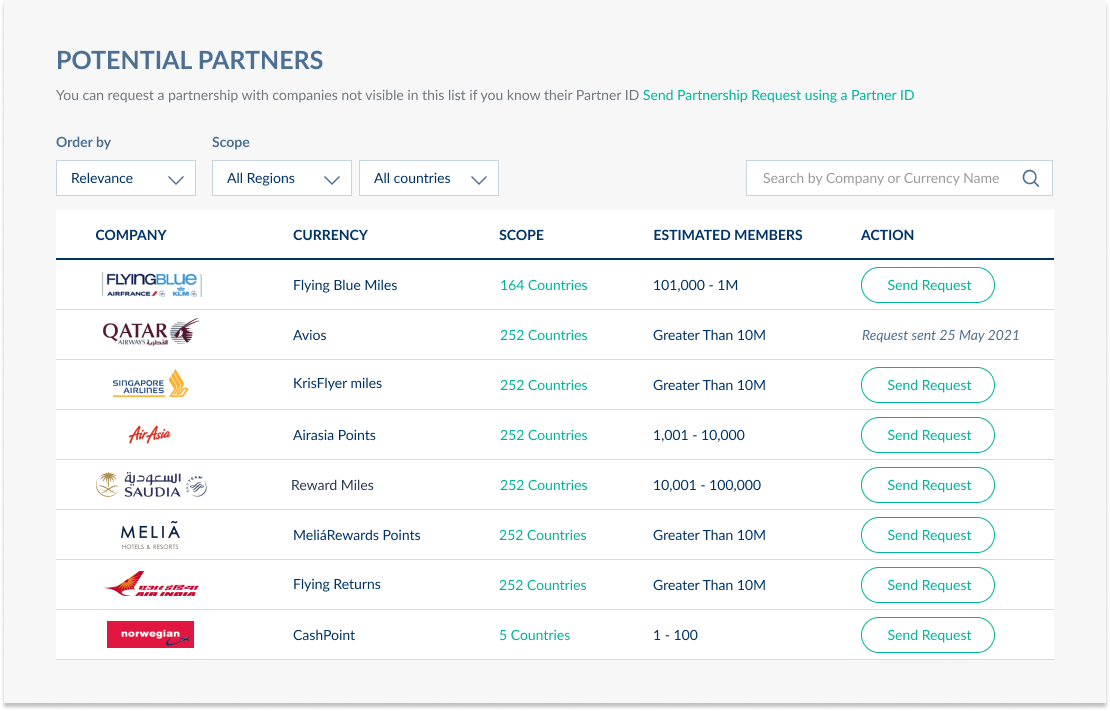This screenshot has height=711, width=1110.
Task: Click the AirAsia logo
Action: (x=150, y=434)
